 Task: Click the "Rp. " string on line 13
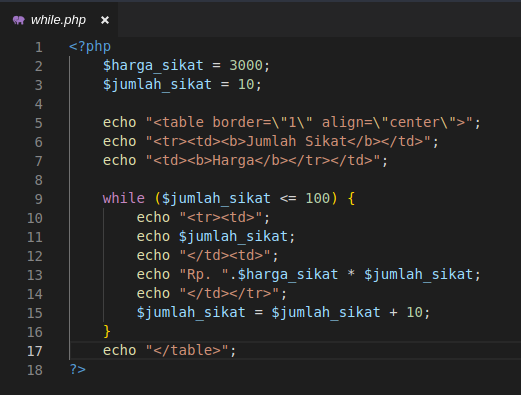pos(204,274)
